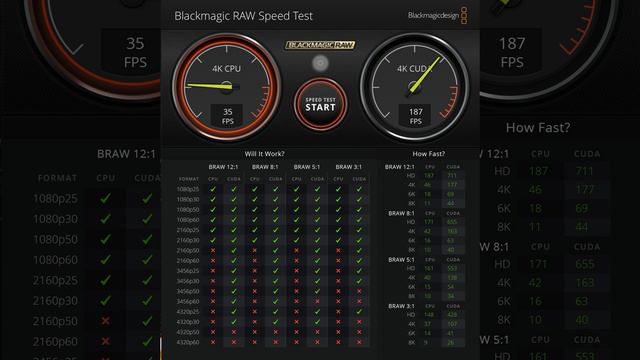Click BRAW 12:1 4K CUDA value 177
Viewport: 640px width, 360px height.
coord(452,185)
